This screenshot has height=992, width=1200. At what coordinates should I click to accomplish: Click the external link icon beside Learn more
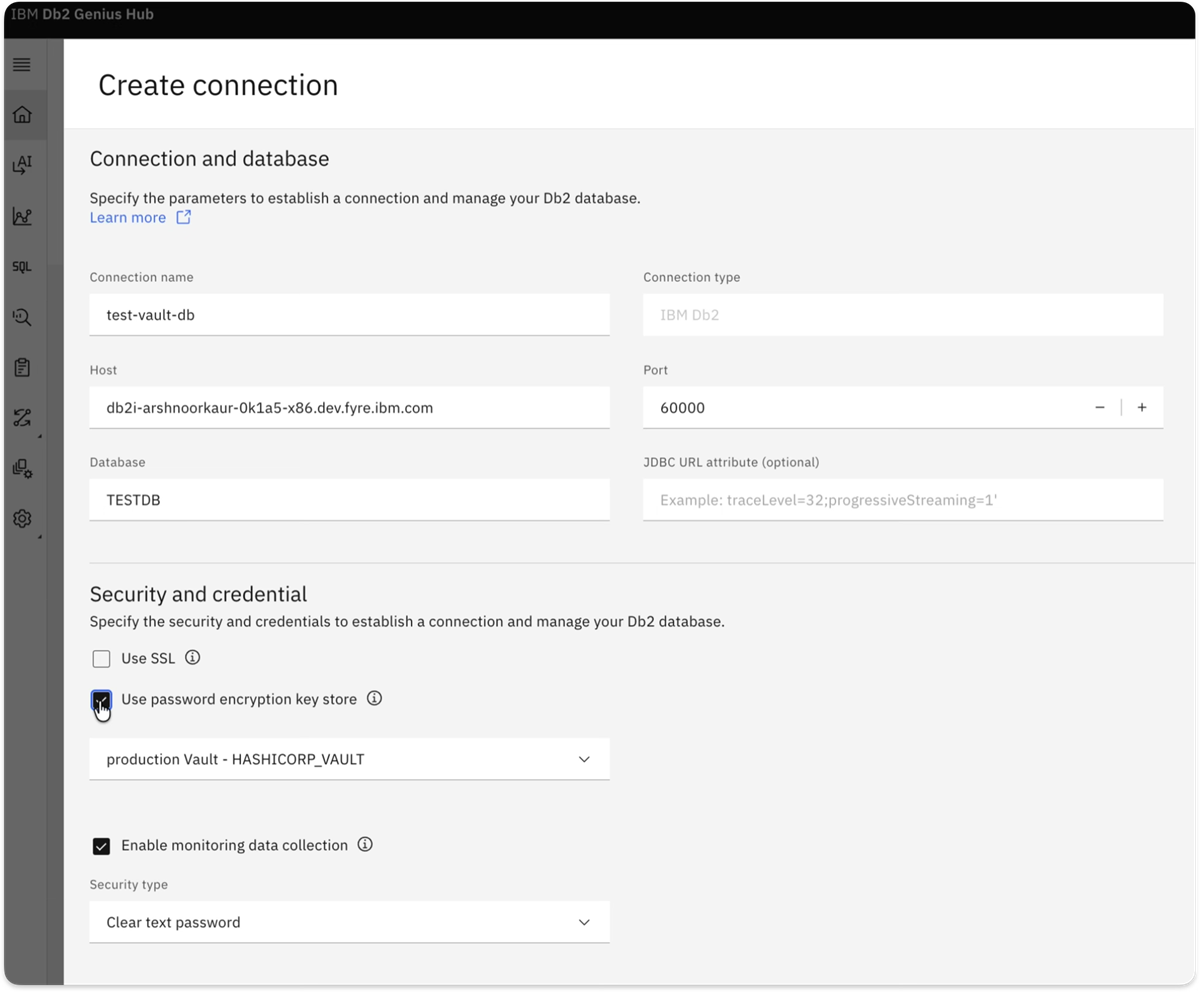(x=184, y=217)
